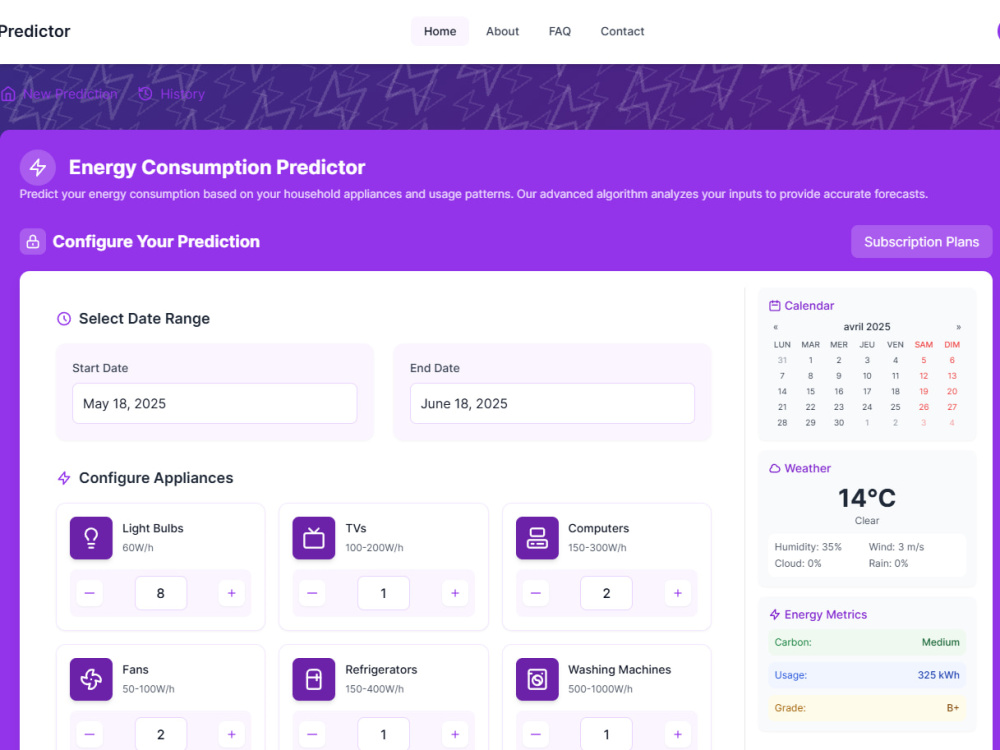The image size is (1000, 750).
Task: Click the TVs appliance icon
Action: coord(314,538)
